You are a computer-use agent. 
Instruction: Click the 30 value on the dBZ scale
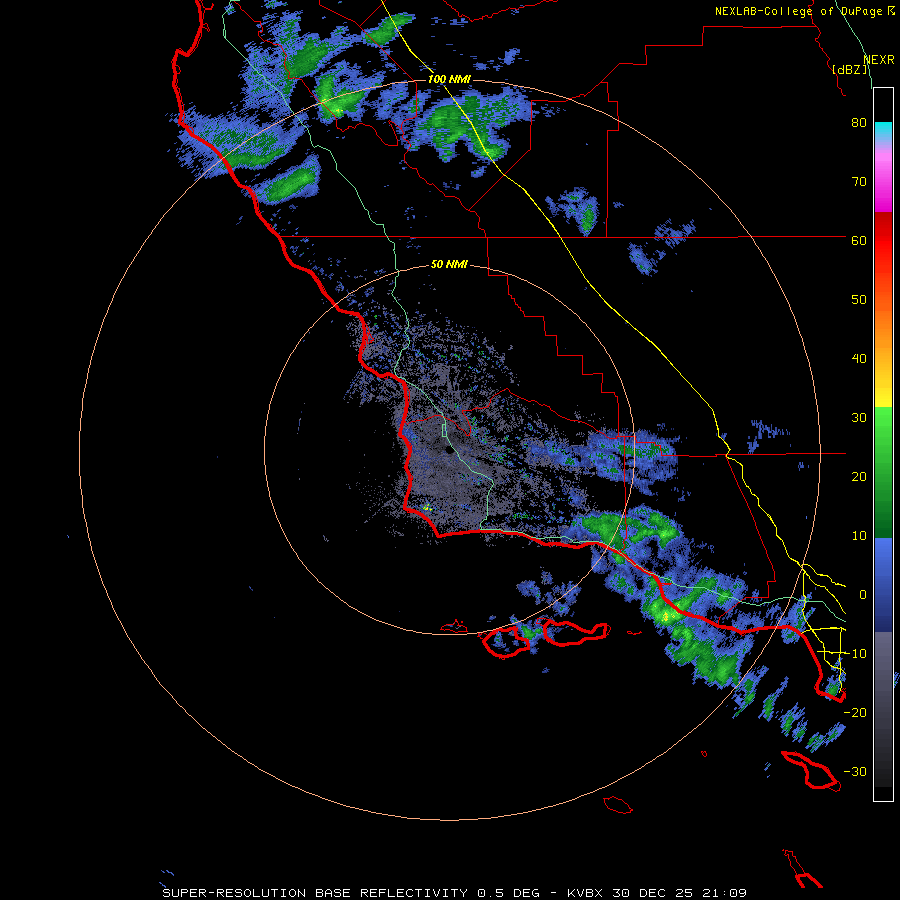pyautogui.click(x=859, y=418)
